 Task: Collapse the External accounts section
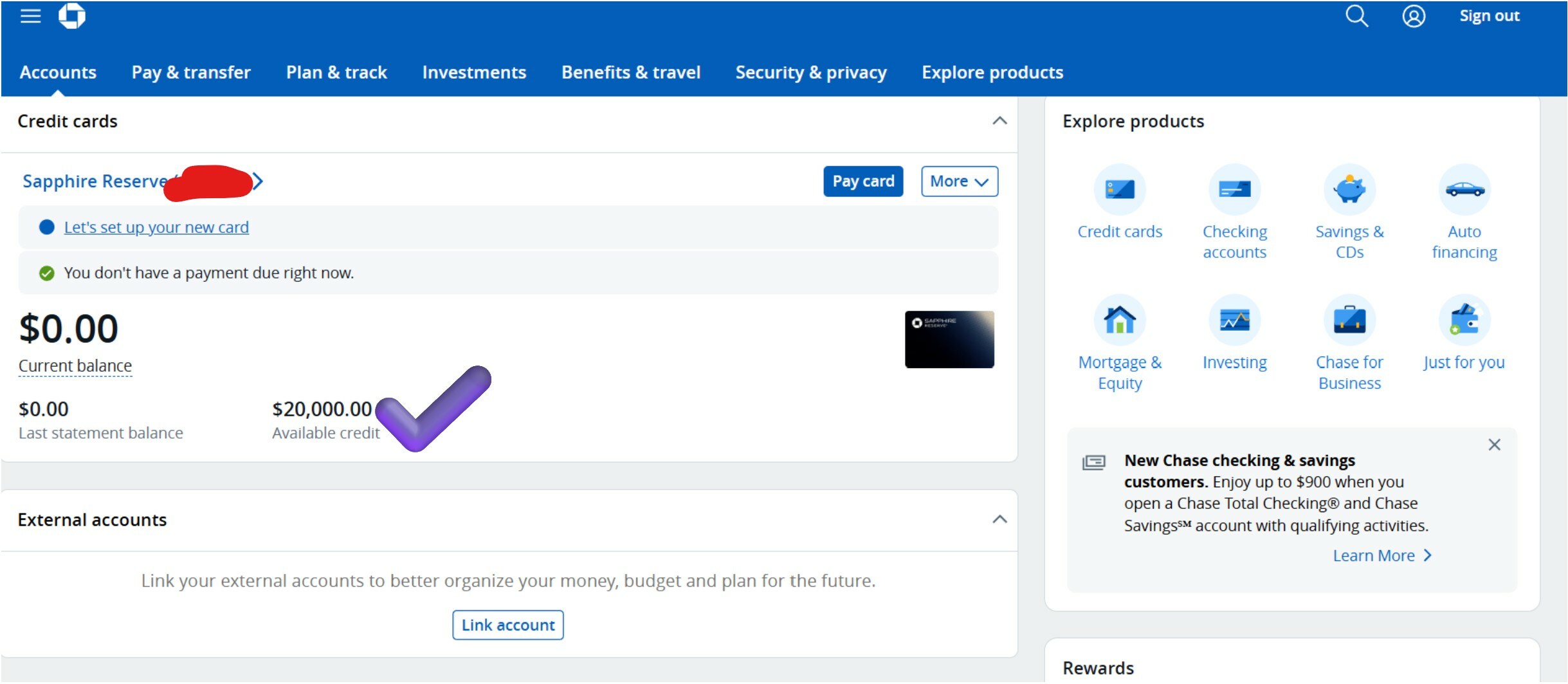click(x=999, y=519)
